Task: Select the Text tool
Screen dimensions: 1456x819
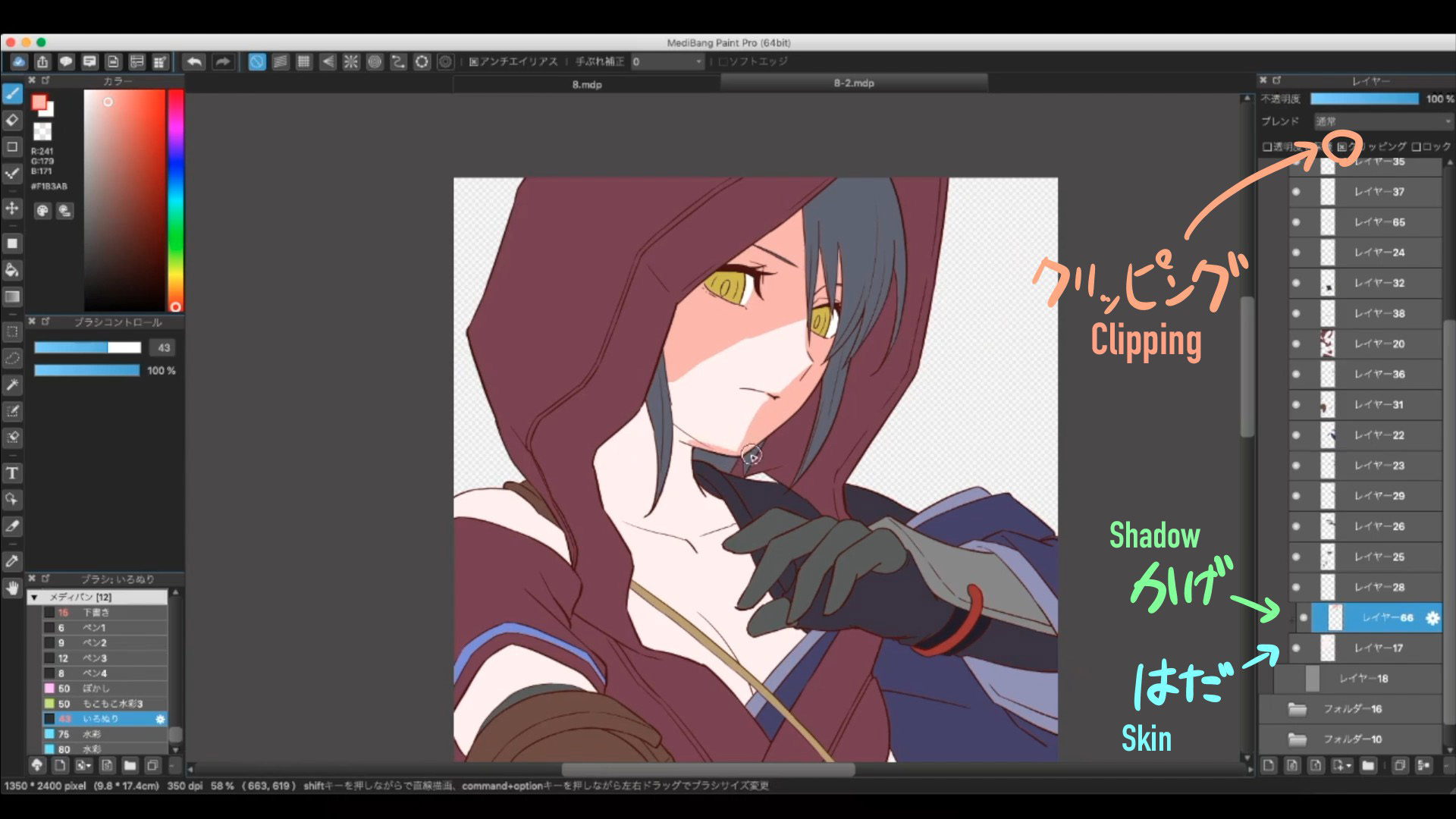Action: coord(12,473)
